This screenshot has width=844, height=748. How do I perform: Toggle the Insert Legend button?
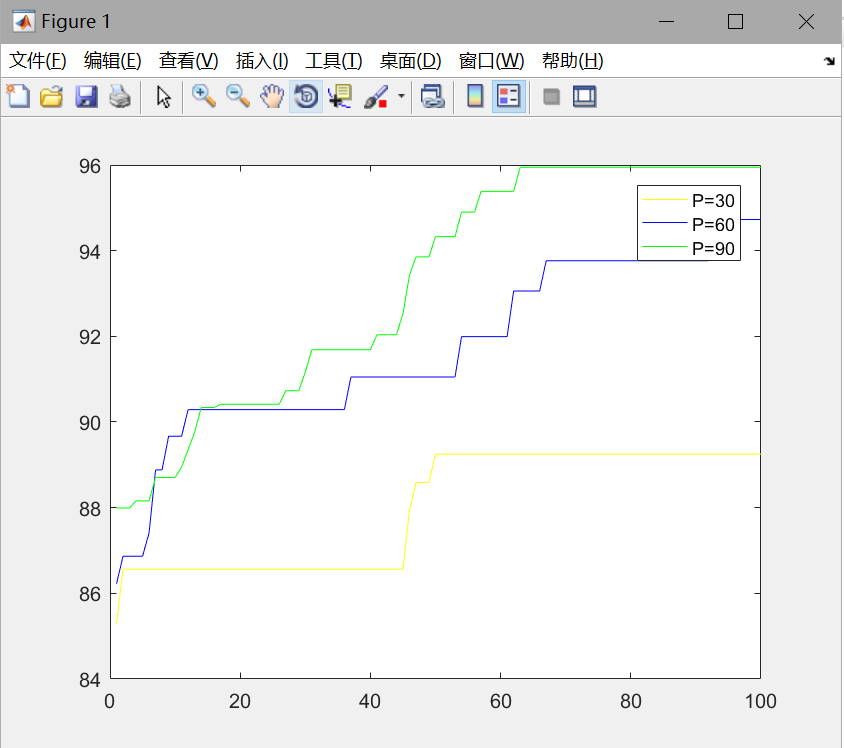click(x=509, y=97)
